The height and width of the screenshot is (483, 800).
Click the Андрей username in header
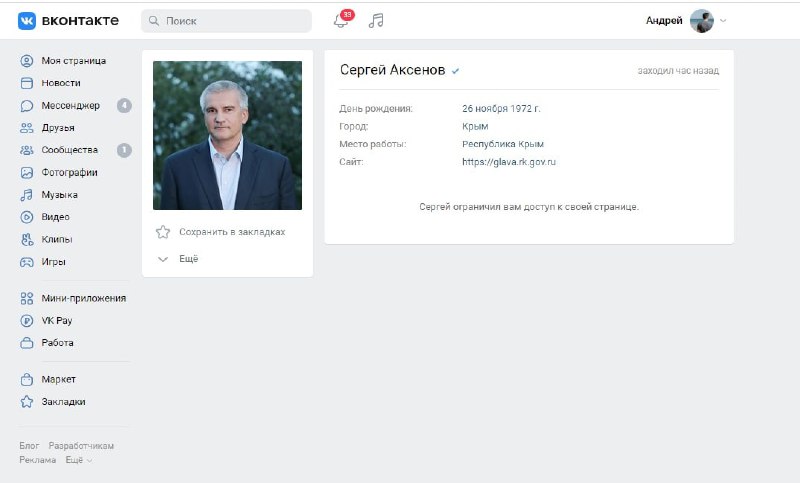[664, 21]
